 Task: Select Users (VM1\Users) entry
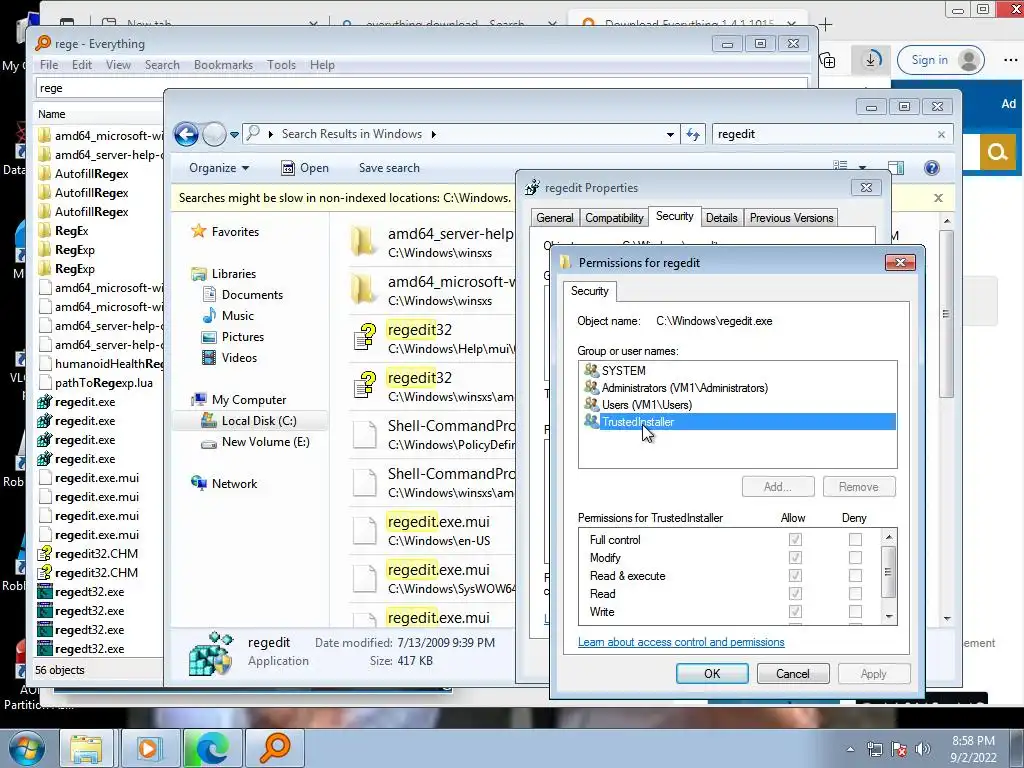point(647,405)
